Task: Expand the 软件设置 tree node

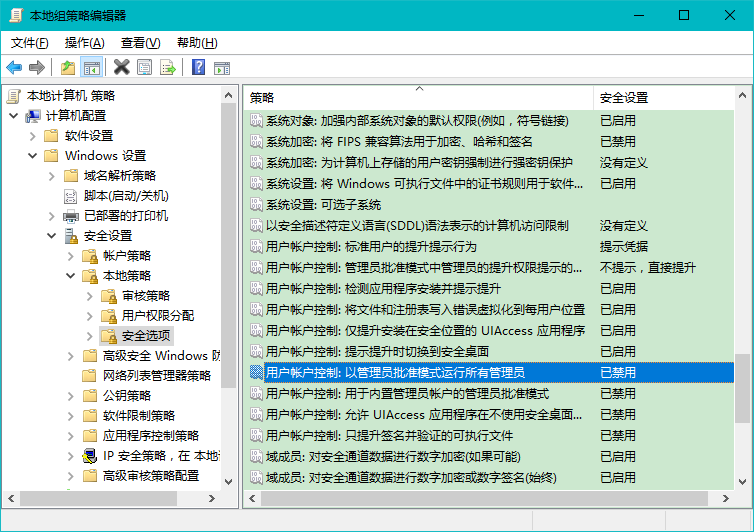Action: 32,136
